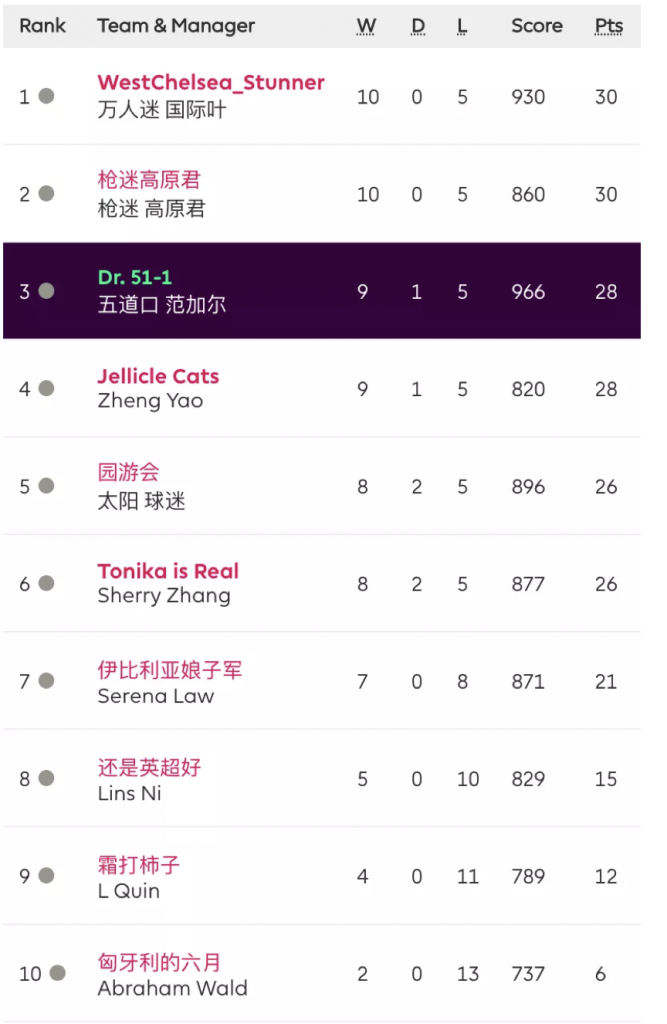Image resolution: width=667 pixels, height=1024 pixels.
Task: Open the WestChelsea_Stunner team link
Action: click(x=211, y=83)
